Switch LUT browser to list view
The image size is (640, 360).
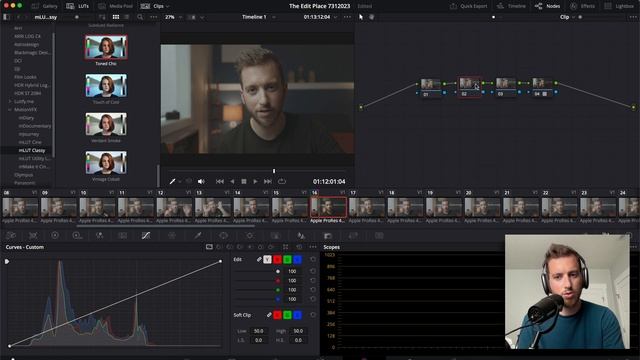(127, 17)
